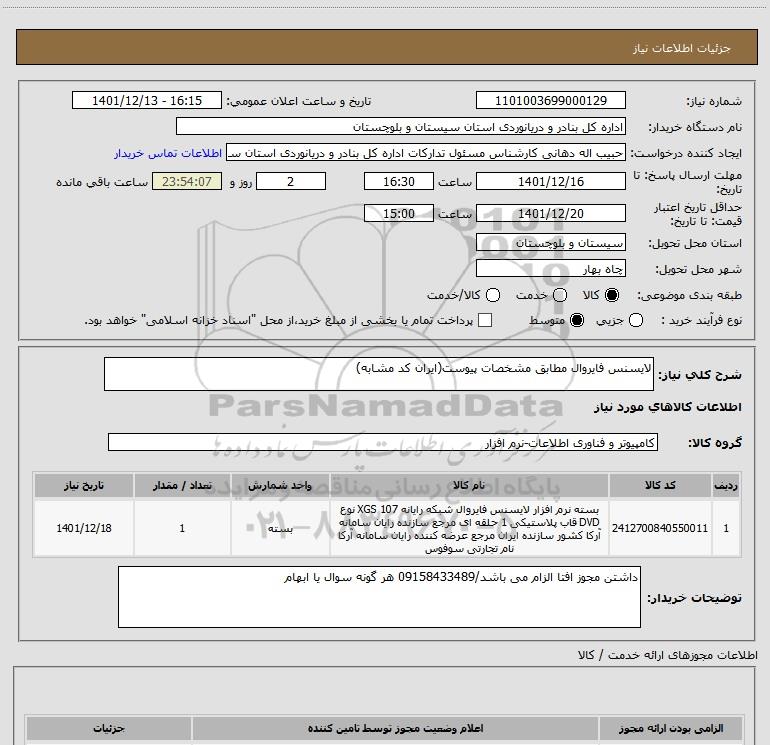Click the واحد شمارش column header
770x745 pixels.
[x=280, y=485]
